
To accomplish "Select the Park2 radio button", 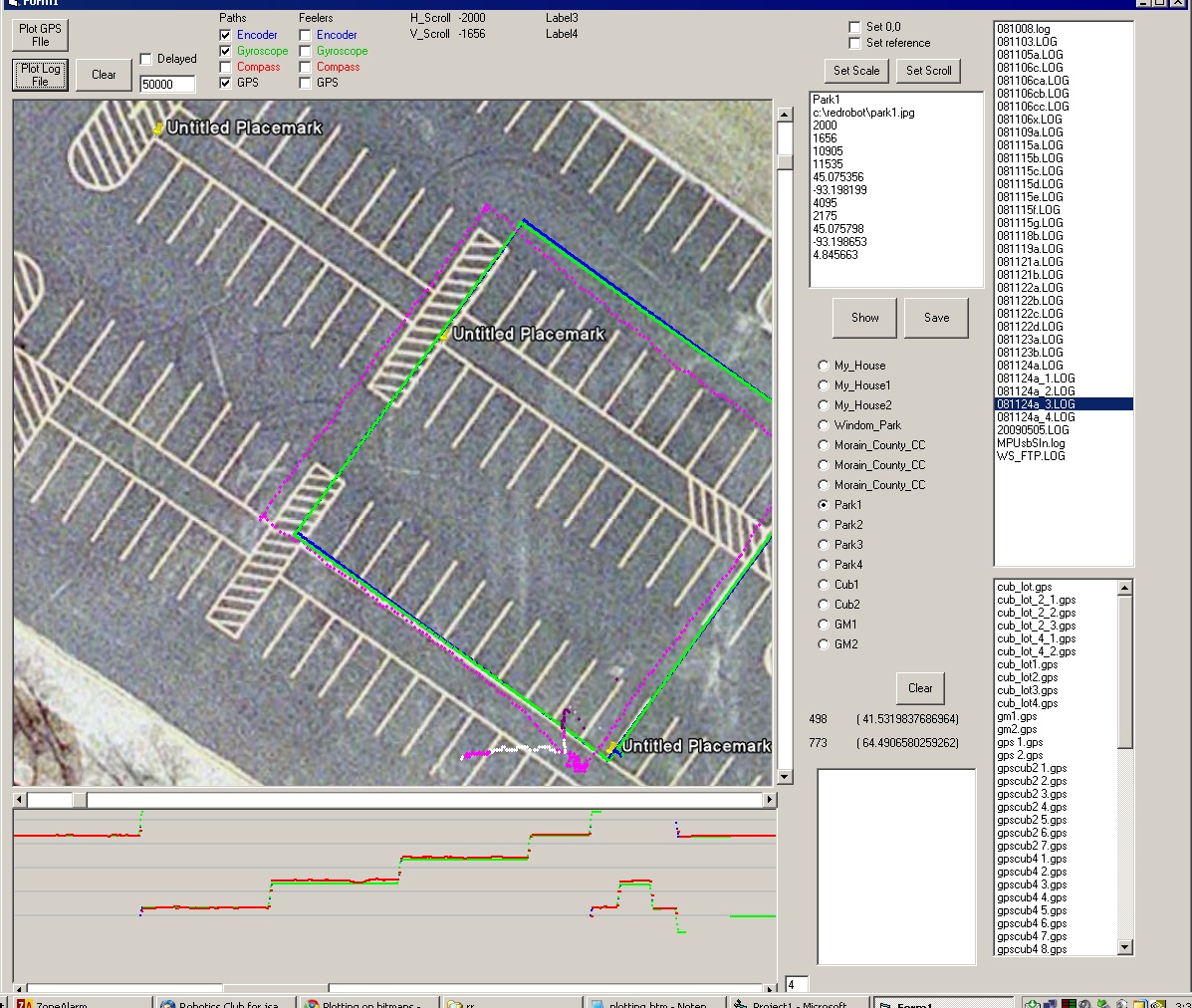I will click(824, 525).
